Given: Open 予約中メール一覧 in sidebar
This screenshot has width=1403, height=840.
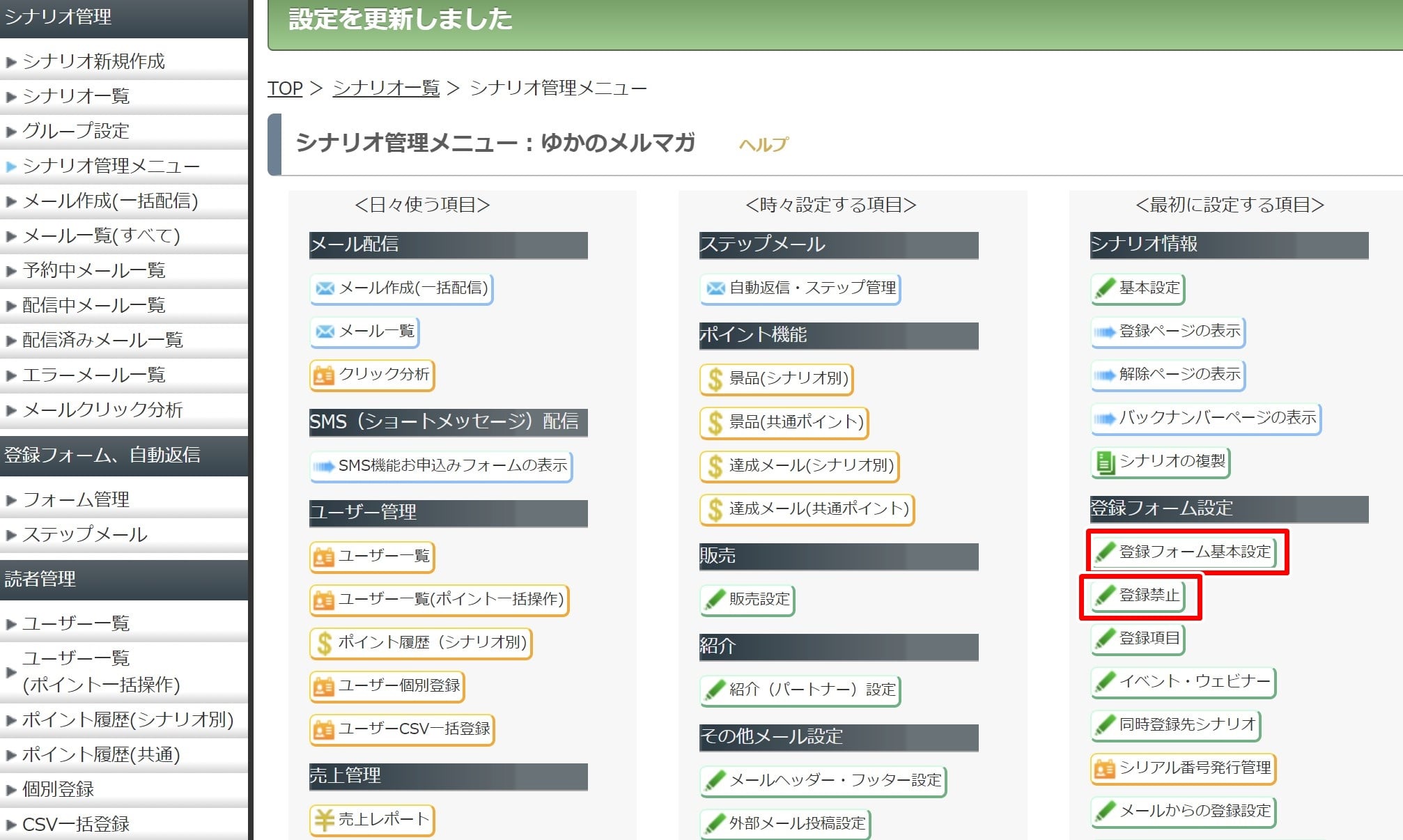Looking at the screenshot, I should pos(124,270).
